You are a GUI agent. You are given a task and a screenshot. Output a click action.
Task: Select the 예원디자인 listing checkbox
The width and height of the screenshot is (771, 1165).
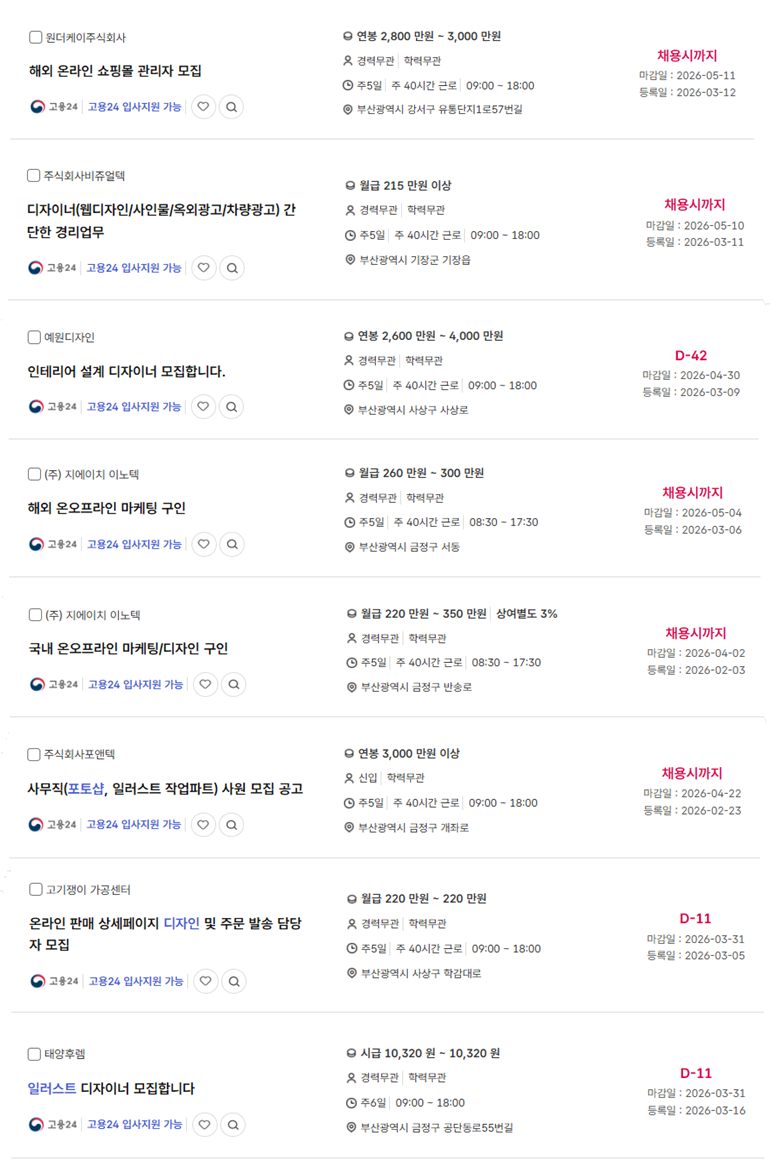tap(34, 337)
